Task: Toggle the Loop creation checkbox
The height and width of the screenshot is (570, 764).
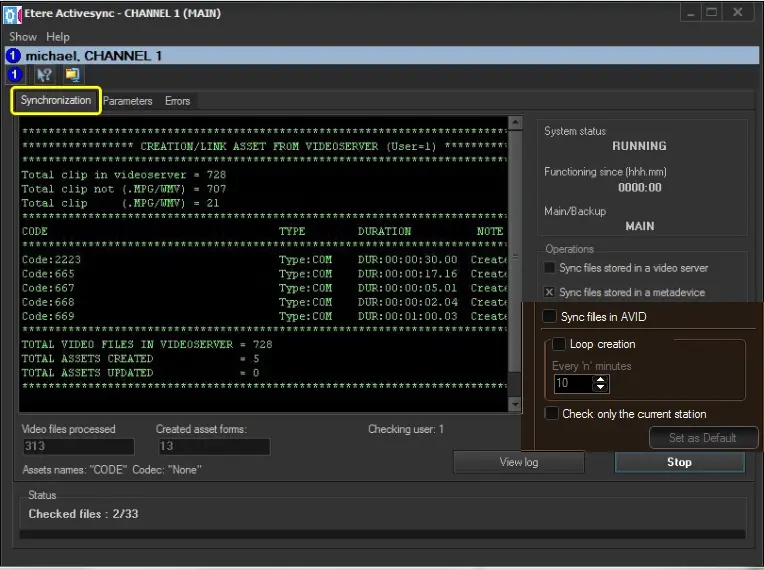Action: (559, 344)
